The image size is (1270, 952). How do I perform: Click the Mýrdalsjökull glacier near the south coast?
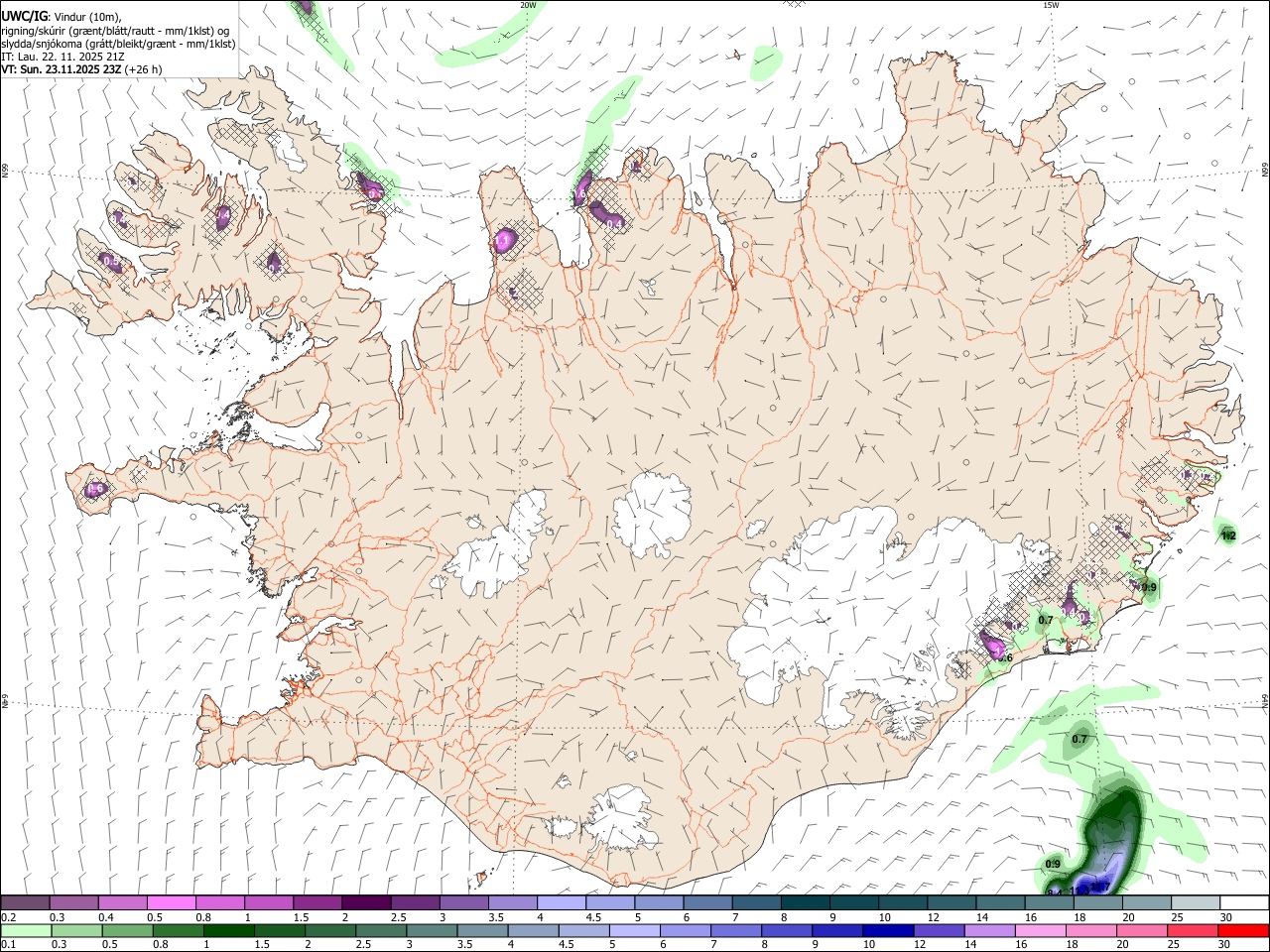tap(620, 818)
